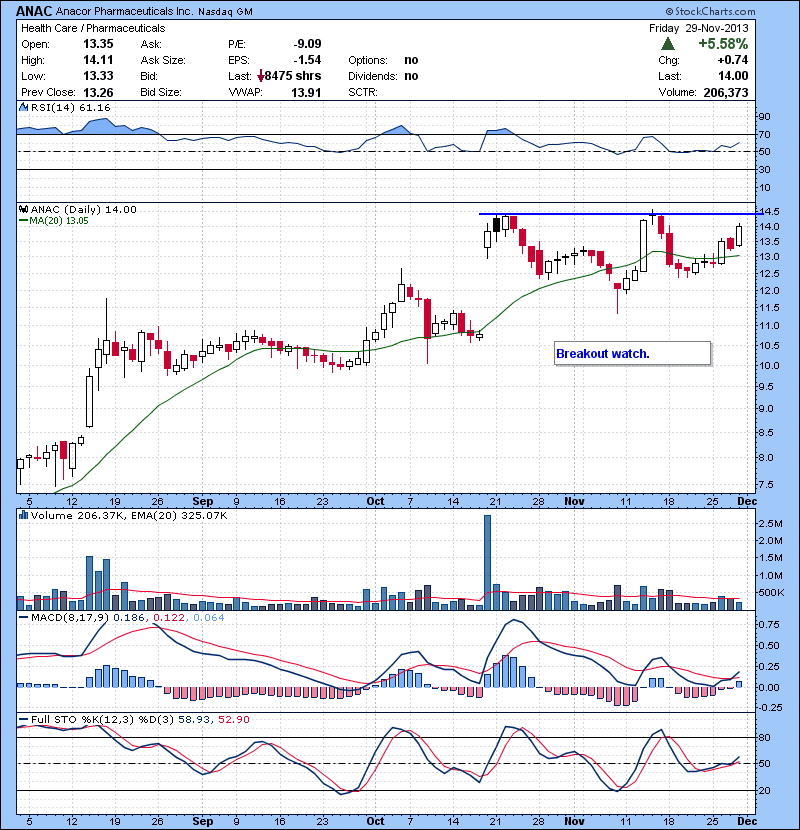This screenshot has width=800, height=830.
Task: Click the RSI 70 level axis label
Action: pos(765,134)
